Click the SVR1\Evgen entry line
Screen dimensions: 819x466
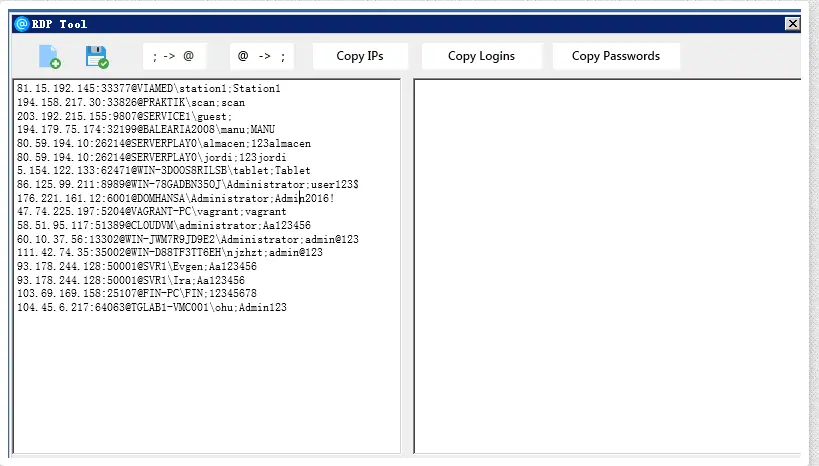[x=137, y=266]
